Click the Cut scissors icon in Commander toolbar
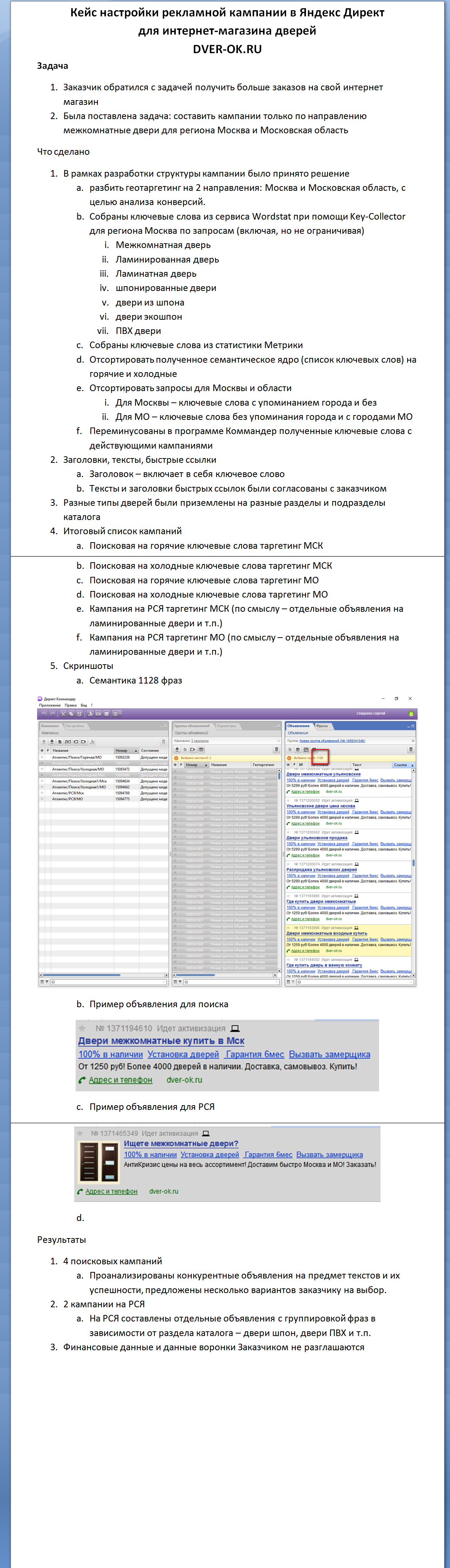 click(63, 713)
